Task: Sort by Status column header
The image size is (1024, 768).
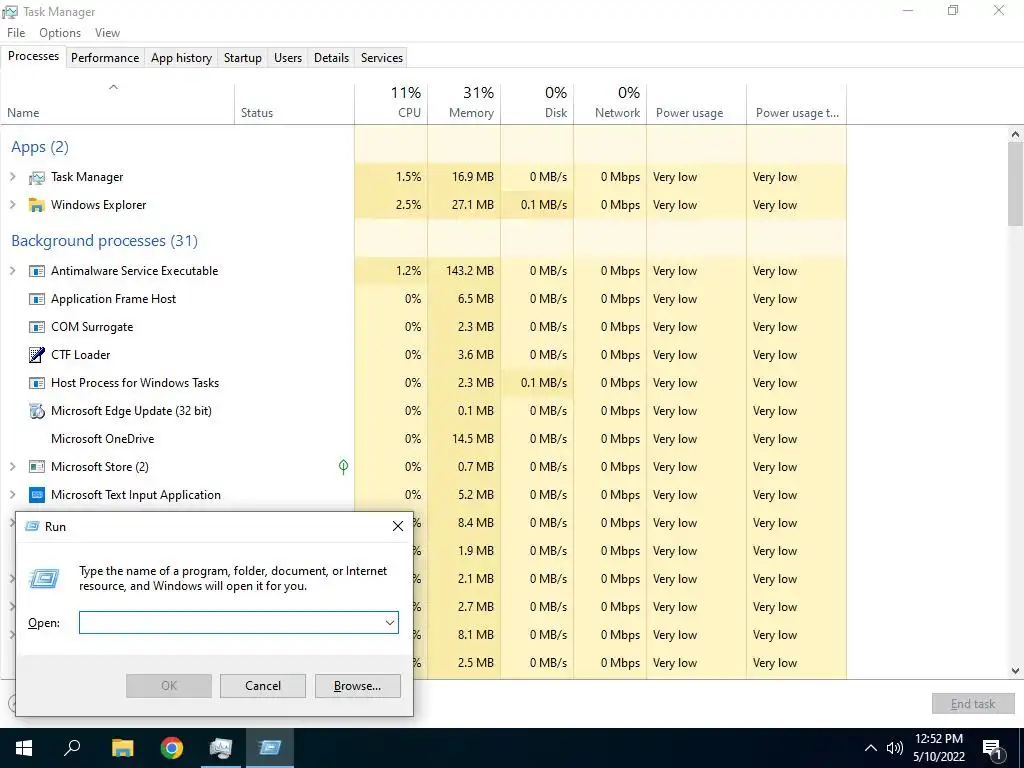Action: (295, 103)
